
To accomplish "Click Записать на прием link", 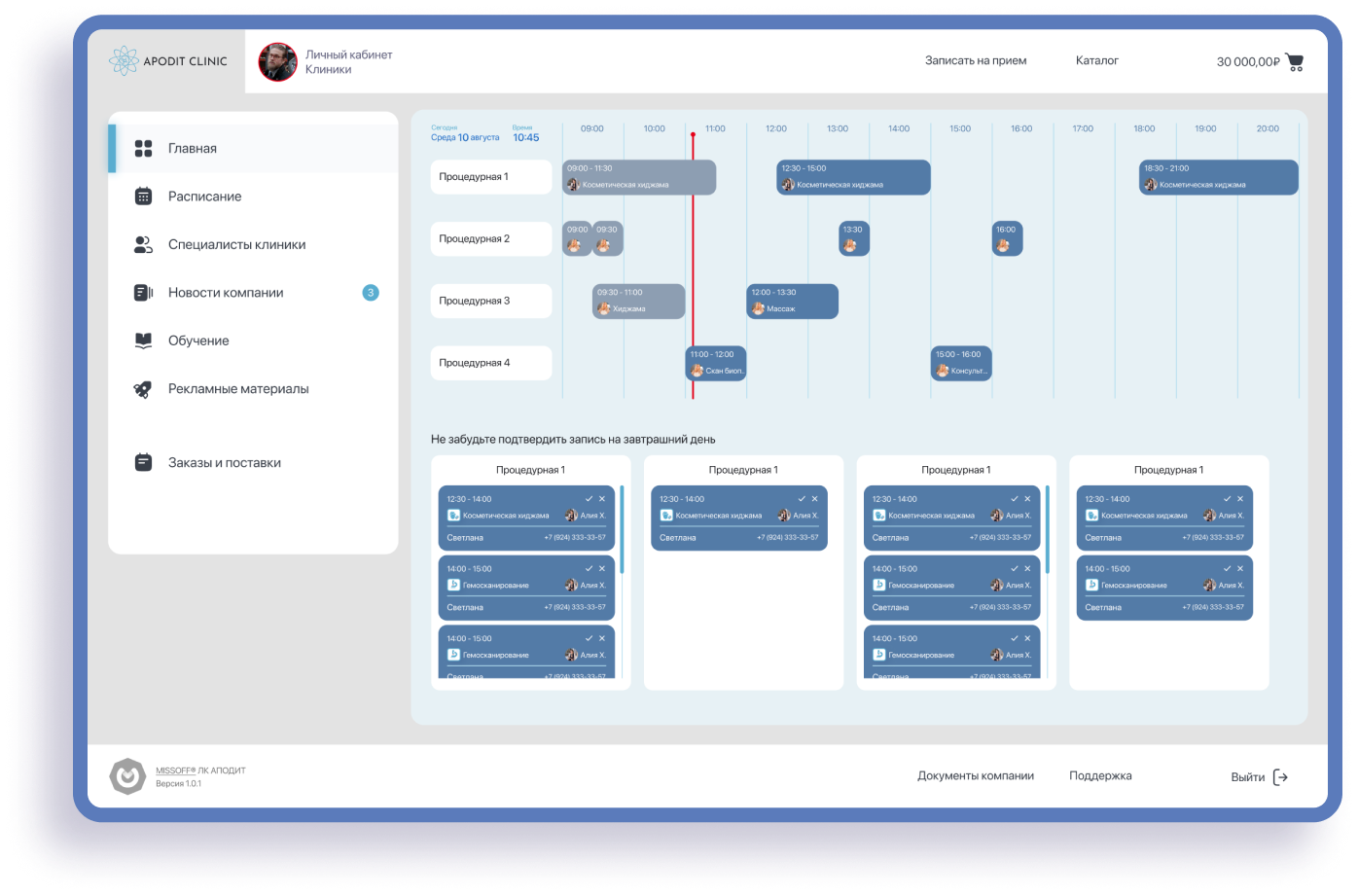I will click(x=976, y=60).
